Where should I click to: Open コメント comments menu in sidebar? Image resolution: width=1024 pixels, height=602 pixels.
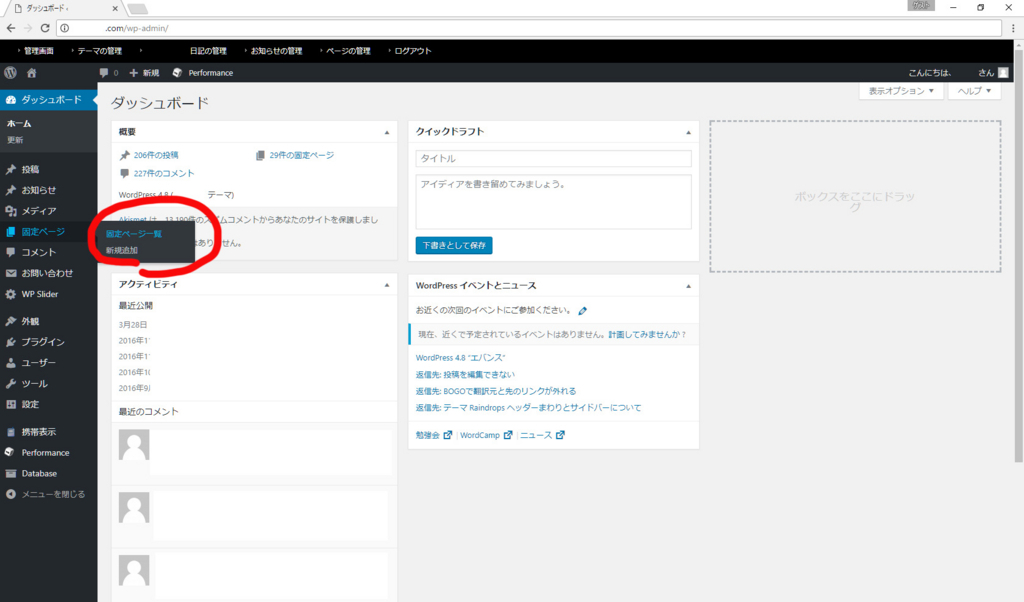coord(48,252)
